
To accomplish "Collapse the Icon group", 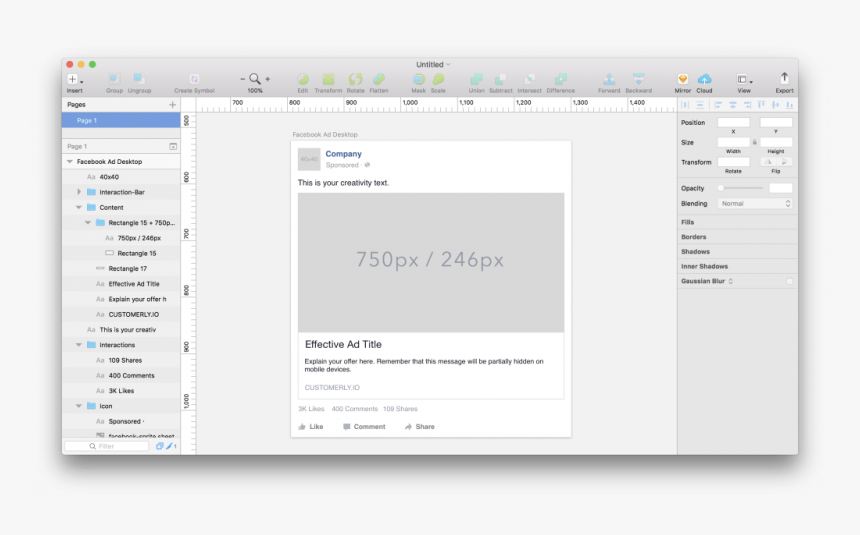I will coord(79,406).
